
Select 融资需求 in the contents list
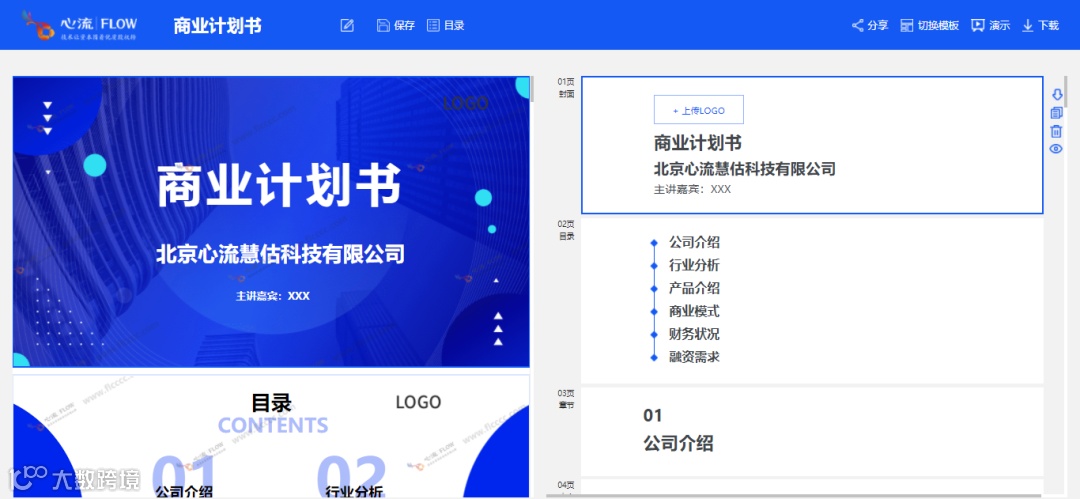pyautogui.click(x=694, y=357)
